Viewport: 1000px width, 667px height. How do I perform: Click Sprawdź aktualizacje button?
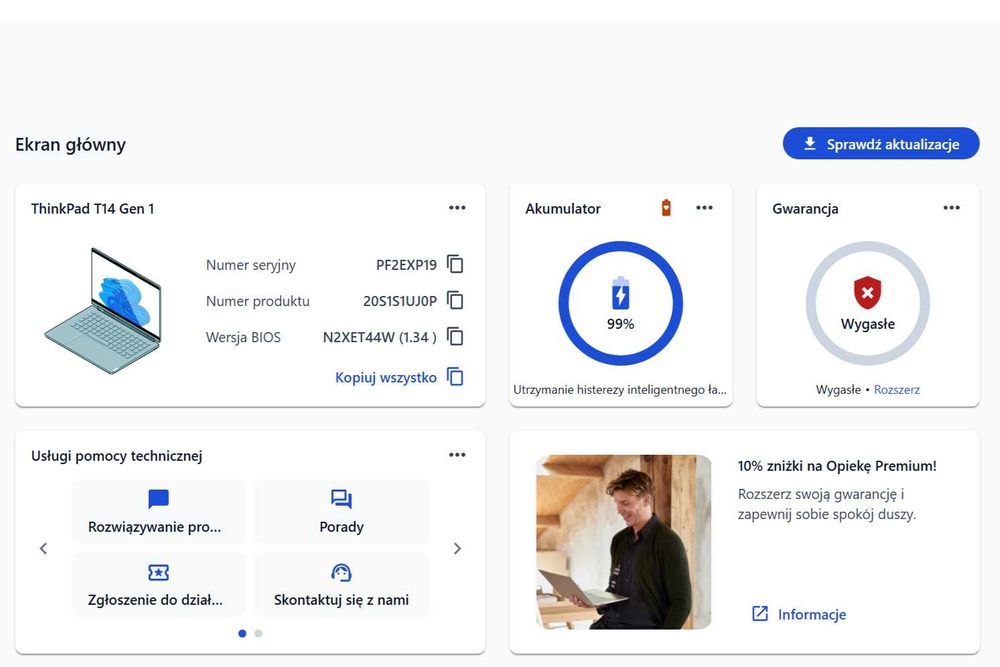click(881, 143)
